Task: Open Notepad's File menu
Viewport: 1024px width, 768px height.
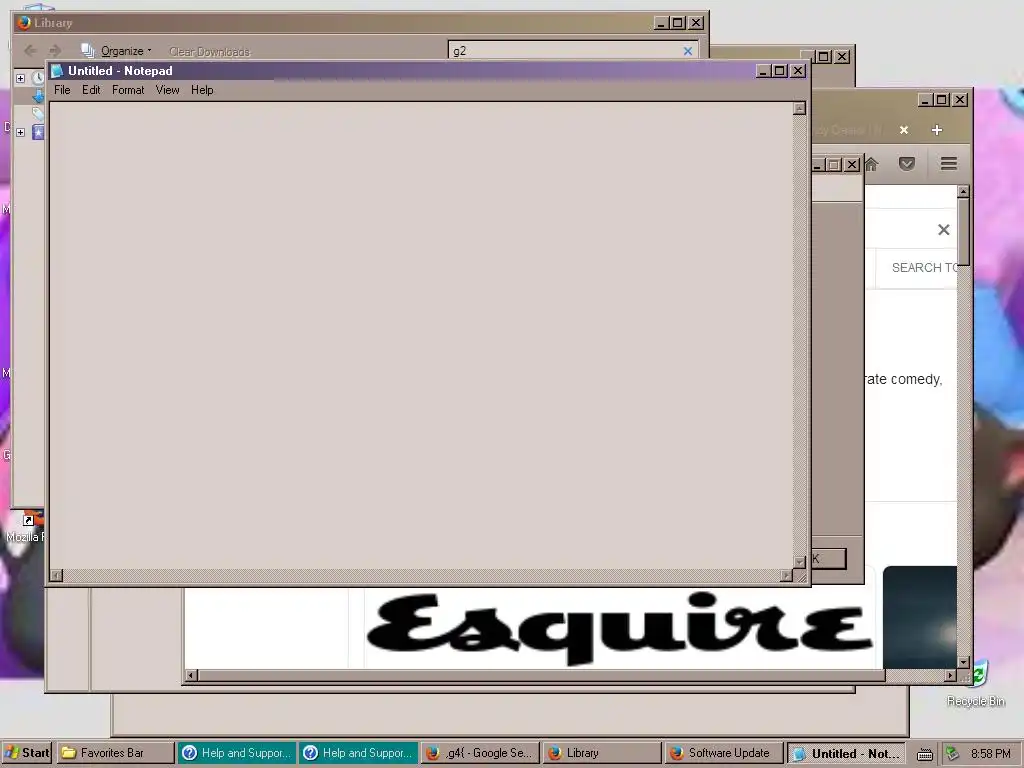Action: coord(62,90)
